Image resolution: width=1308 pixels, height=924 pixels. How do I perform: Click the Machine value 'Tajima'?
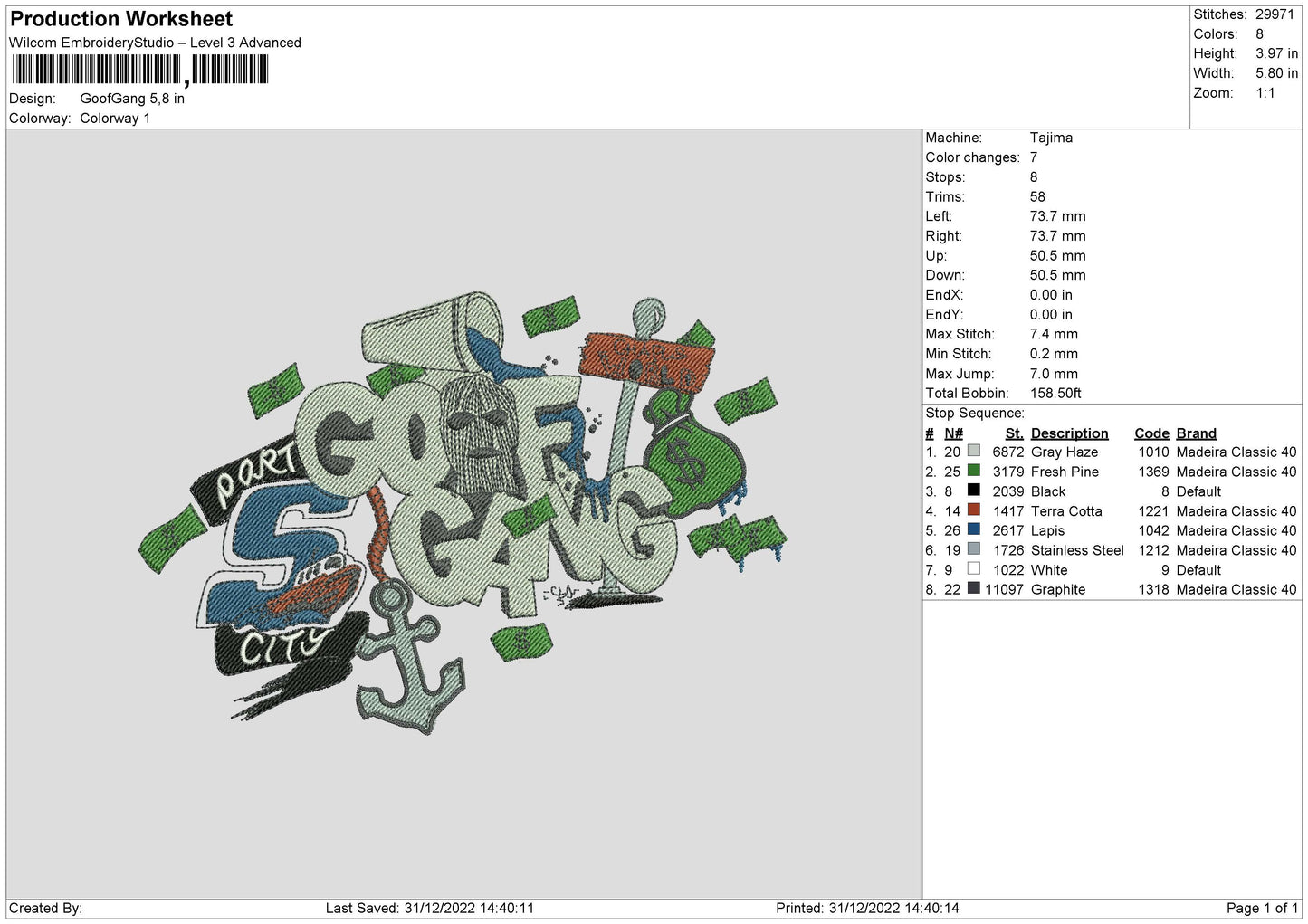[x=1051, y=138]
